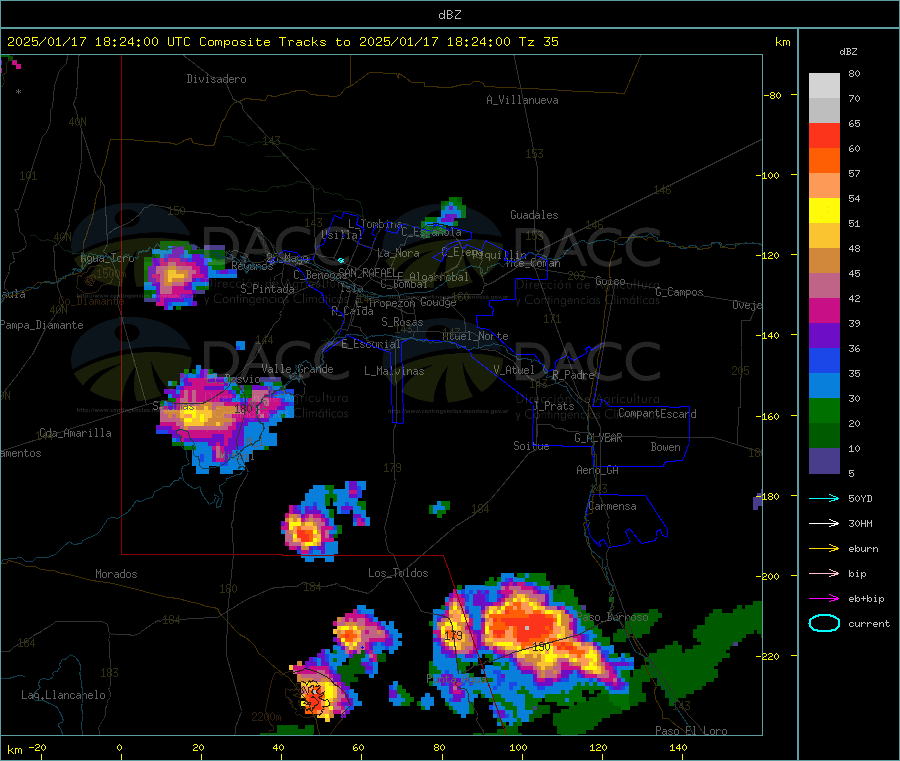This screenshot has height=761, width=900.
Task: Click the Atuel_Norte map label
Action: [x=475, y=336]
